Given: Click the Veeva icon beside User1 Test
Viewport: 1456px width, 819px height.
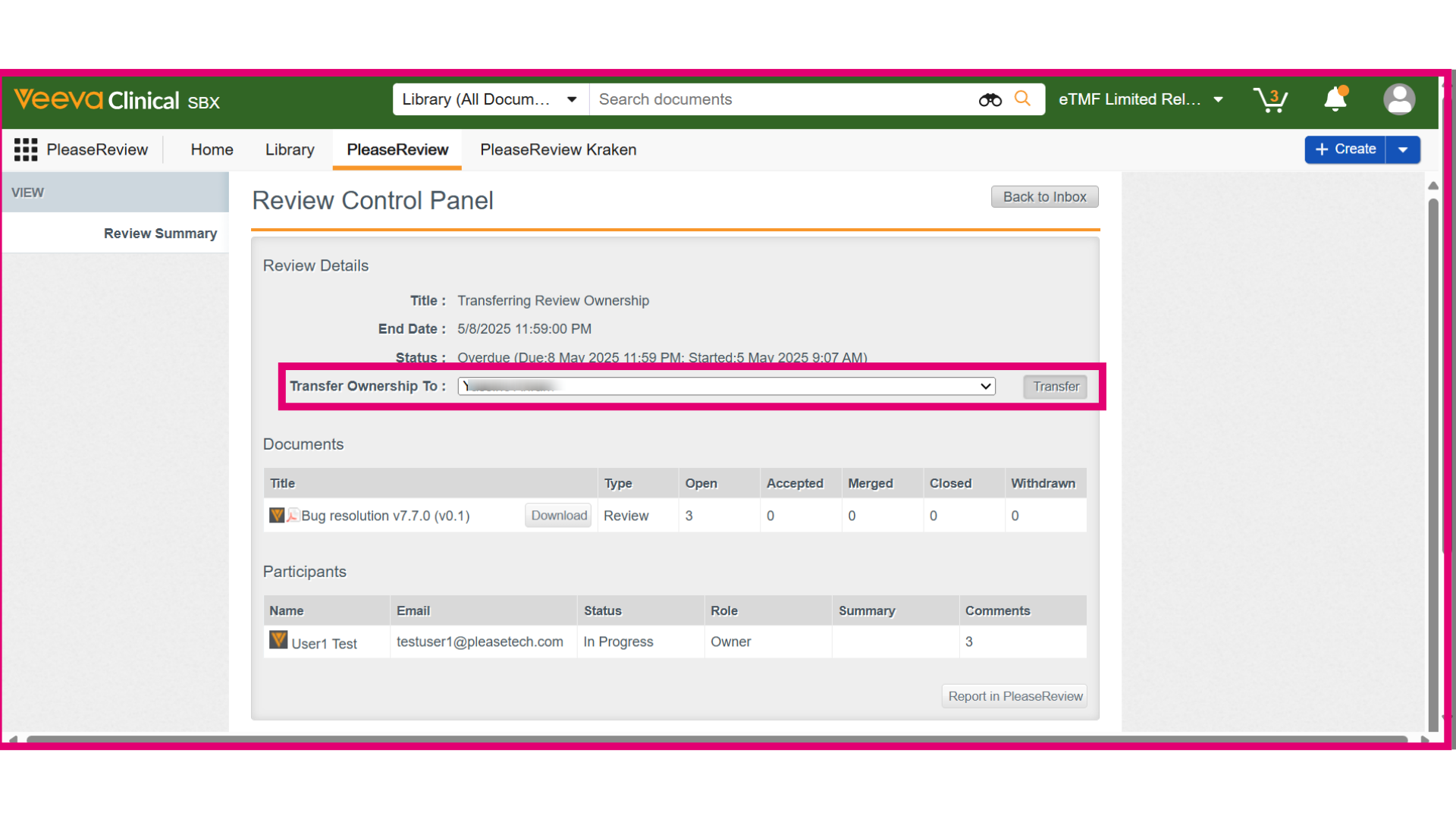Looking at the screenshot, I should pos(278,640).
